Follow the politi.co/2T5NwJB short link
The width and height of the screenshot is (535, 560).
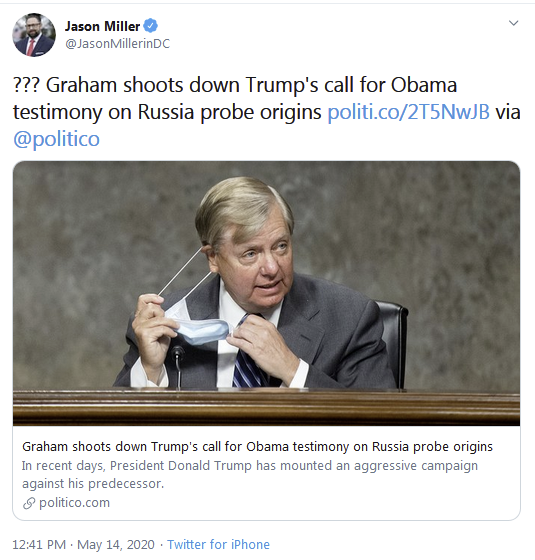[409, 112]
